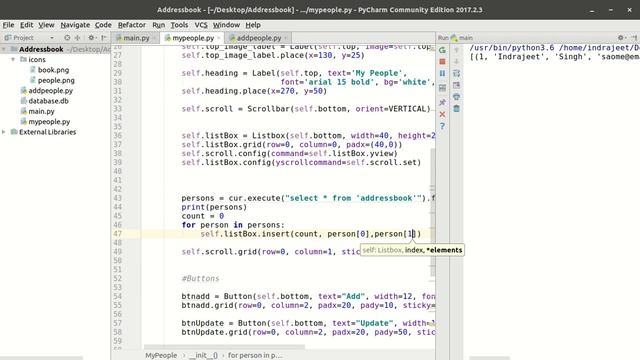
Task: Rerun main with the green rerun icon
Action: click(x=442, y=50)
